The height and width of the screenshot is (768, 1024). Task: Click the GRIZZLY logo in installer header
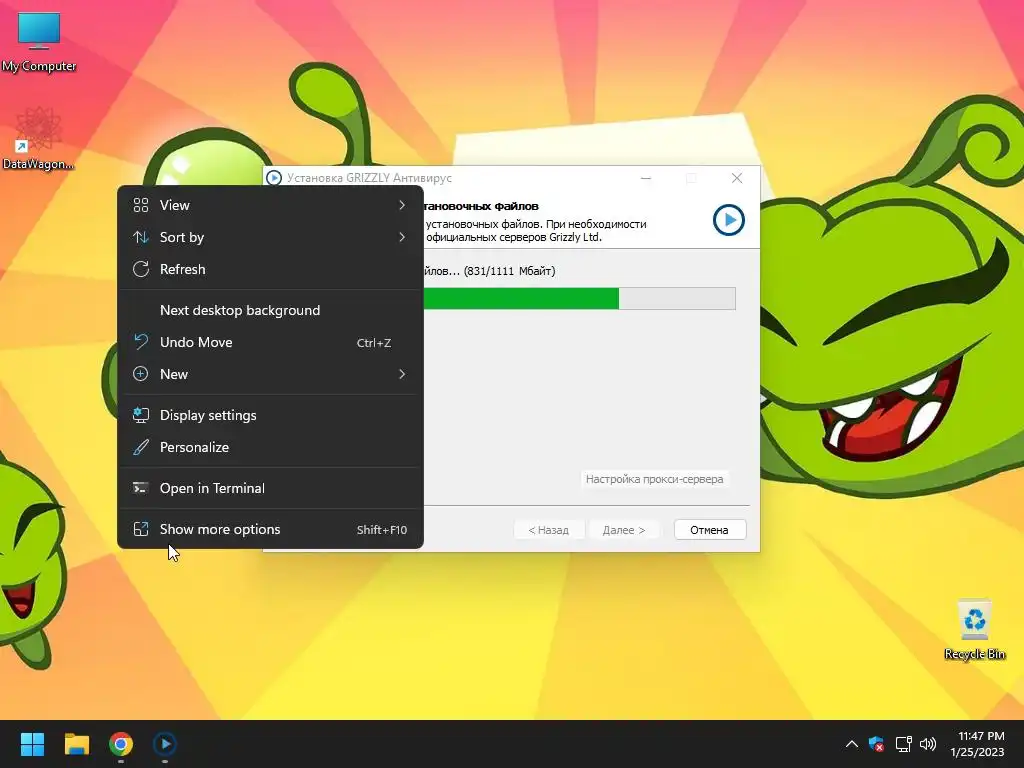coord(729,220)
